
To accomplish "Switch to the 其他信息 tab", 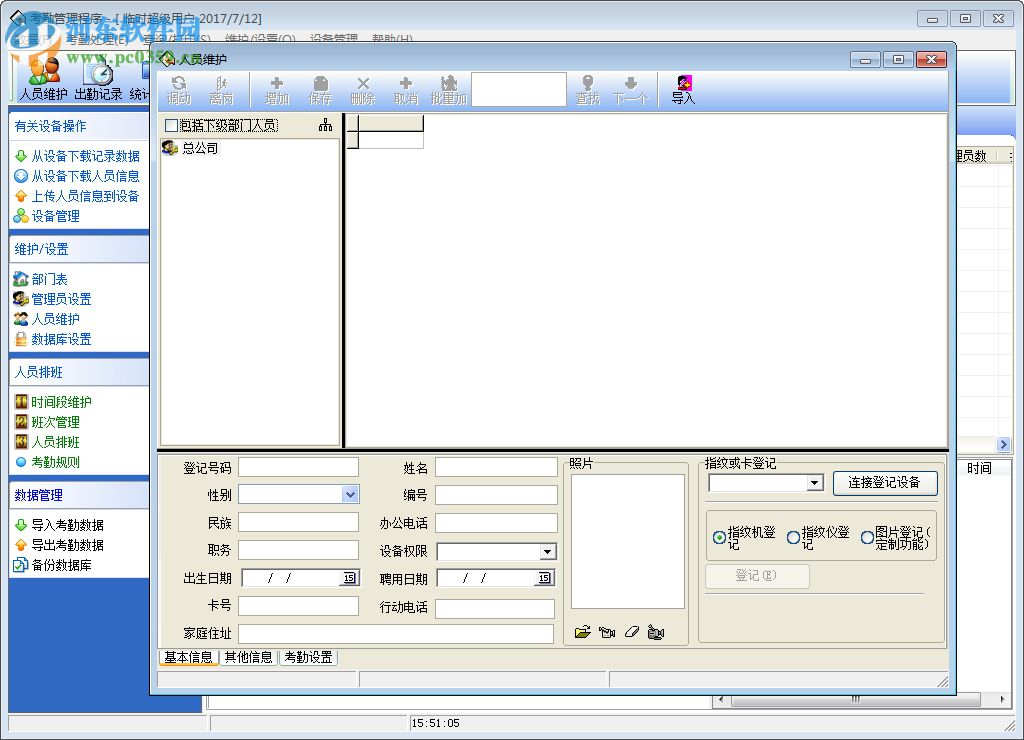I will pyautogui.click(x=248, y=657).
